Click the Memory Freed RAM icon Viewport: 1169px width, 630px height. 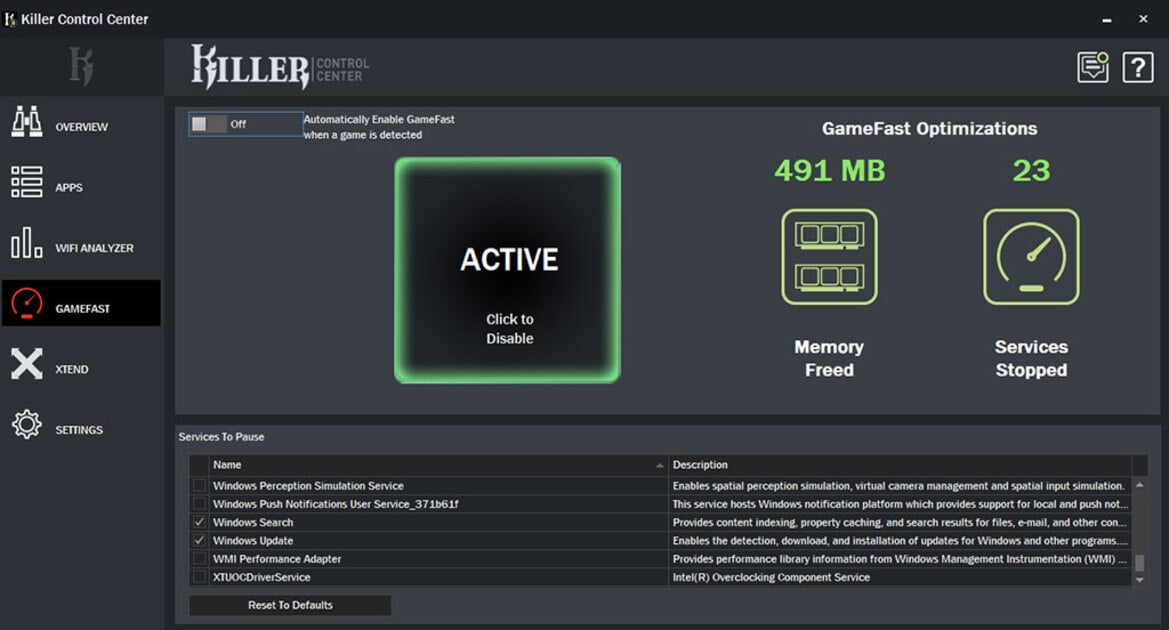click(x=829, y=256)
